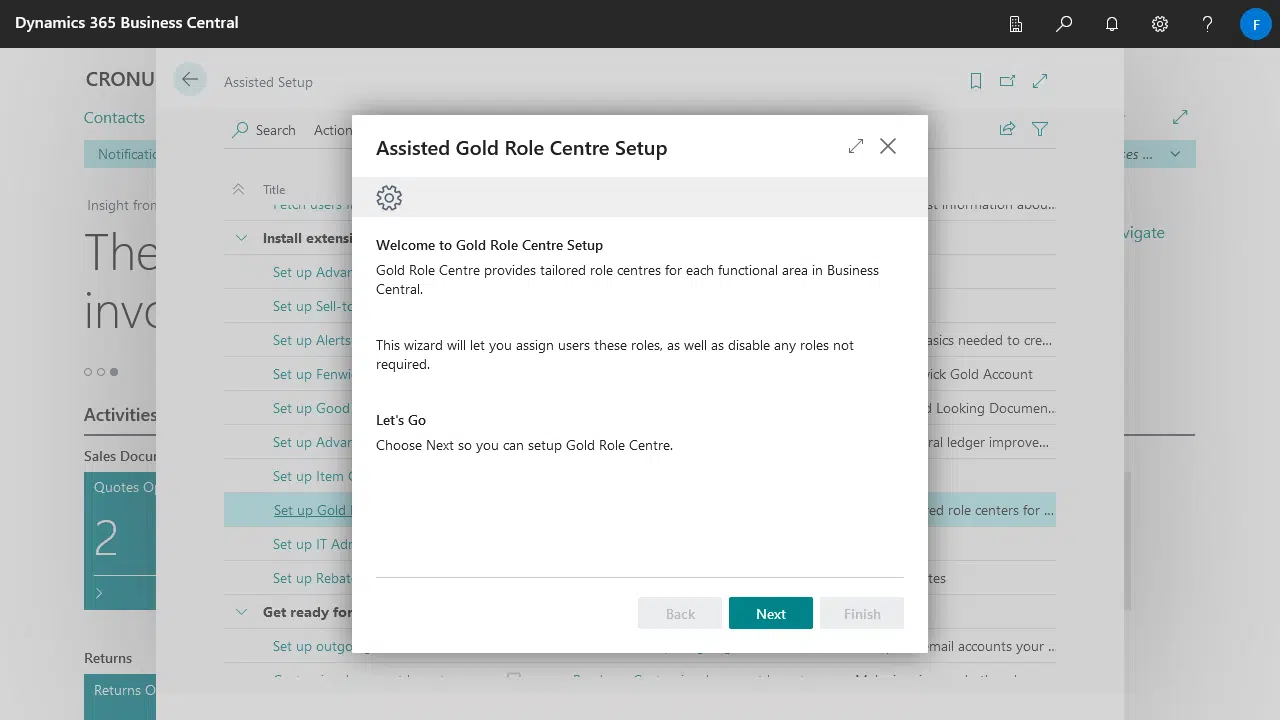The image size is (1280, 720).
Task: Open the Set up IT Admin link
Action: click(312, 544)
